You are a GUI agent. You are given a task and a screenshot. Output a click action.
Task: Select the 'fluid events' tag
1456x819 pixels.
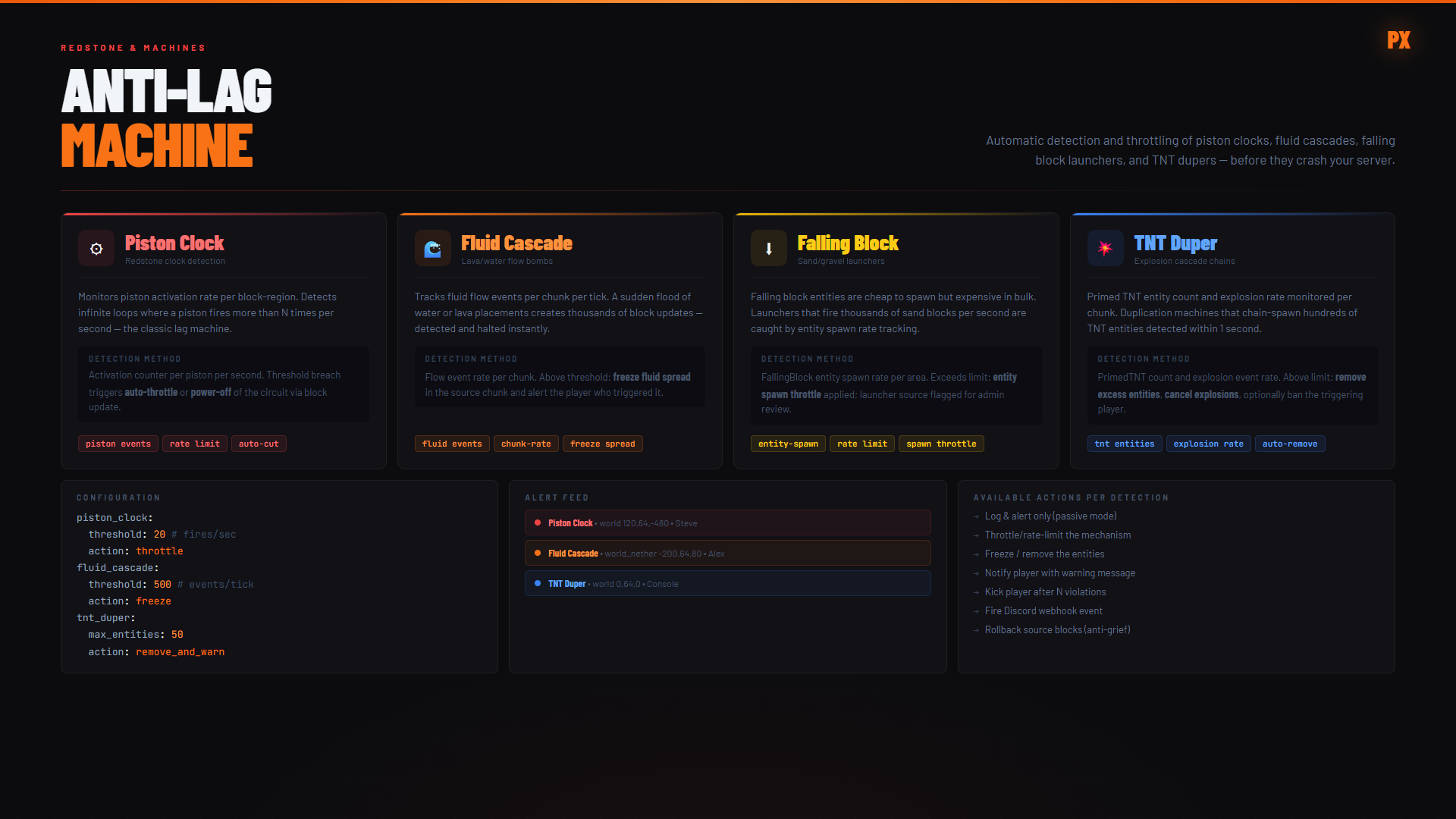(452, 444)
